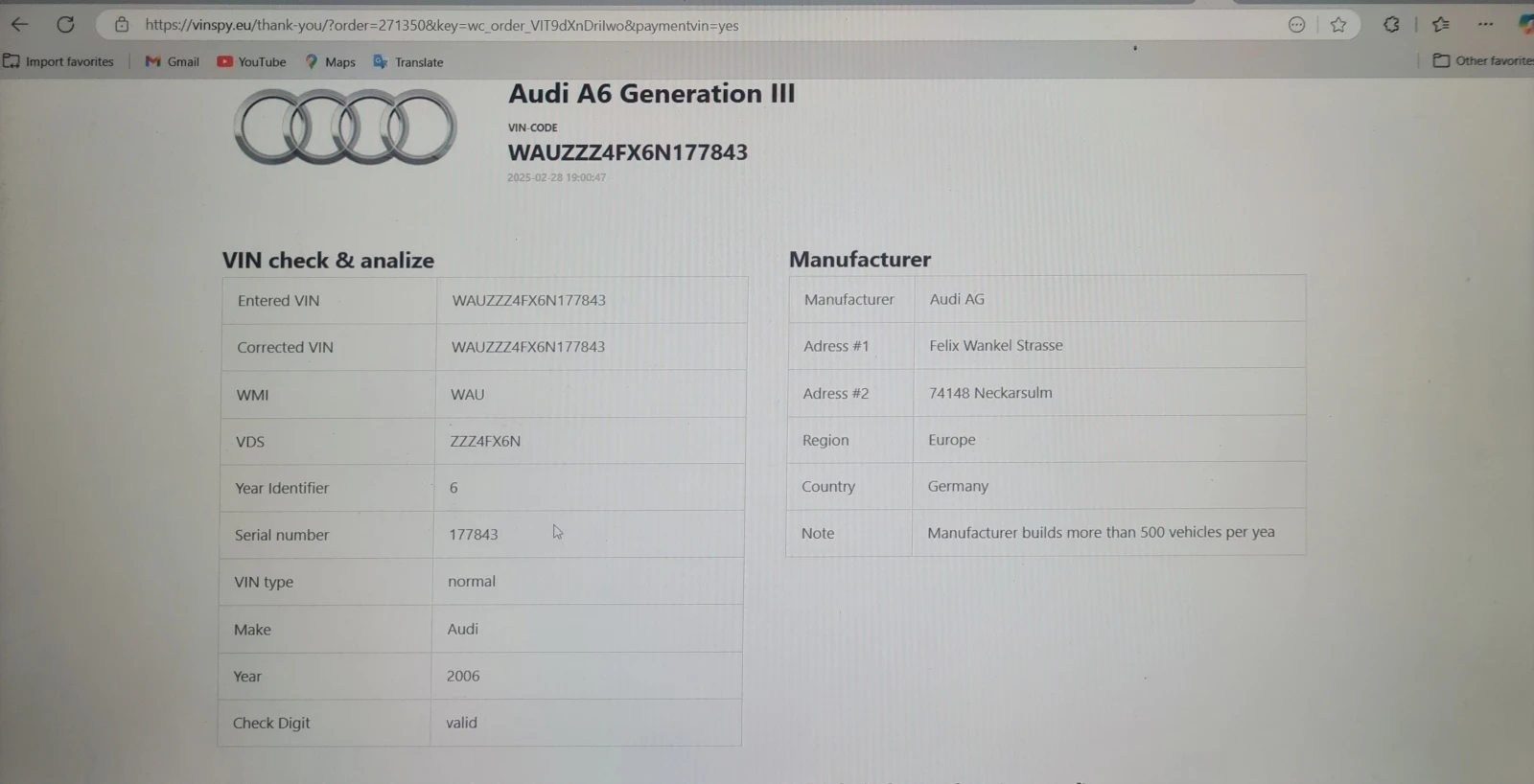
Task: Open the Other favorites folder
Action: [x=1483, y=60]
